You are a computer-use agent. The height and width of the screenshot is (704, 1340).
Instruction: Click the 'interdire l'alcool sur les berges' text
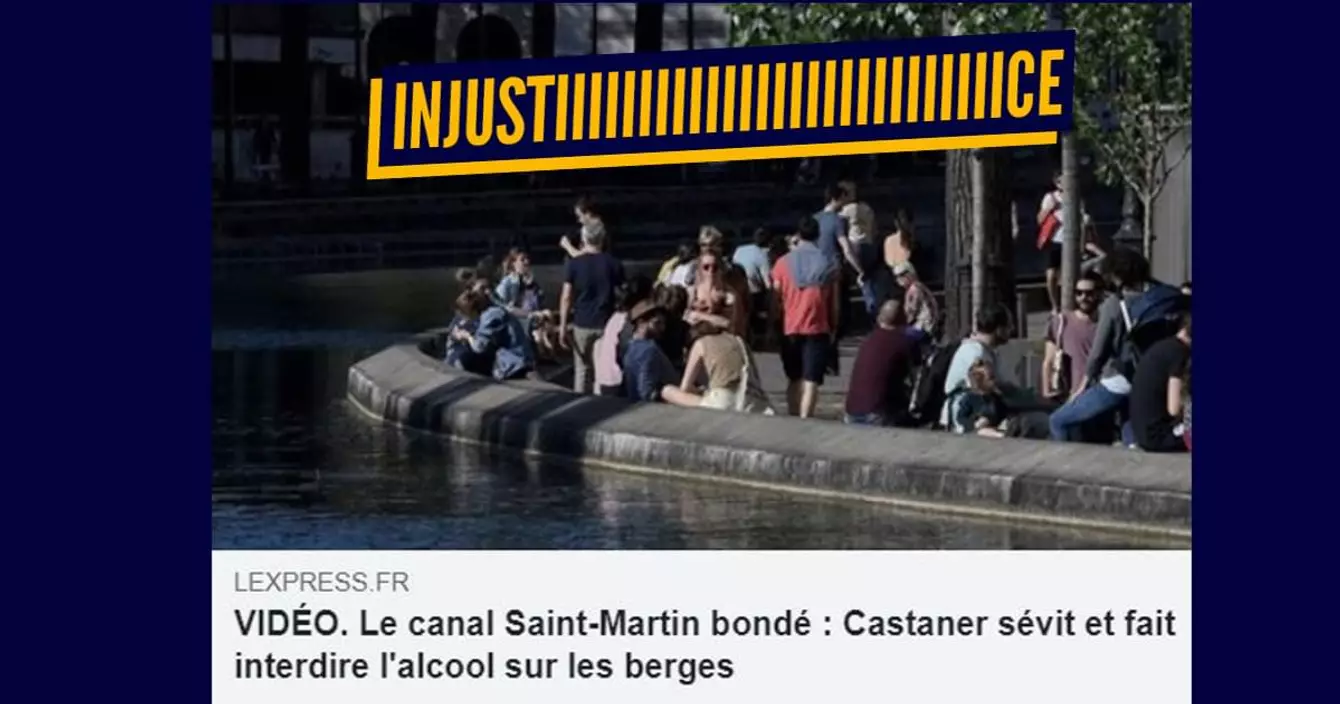point(483,666)
